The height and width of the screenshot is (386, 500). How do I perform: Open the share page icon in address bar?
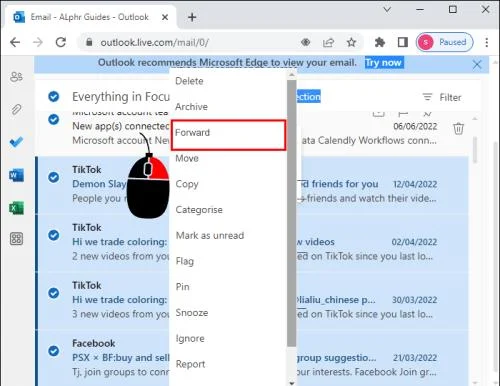coord(328,42)
